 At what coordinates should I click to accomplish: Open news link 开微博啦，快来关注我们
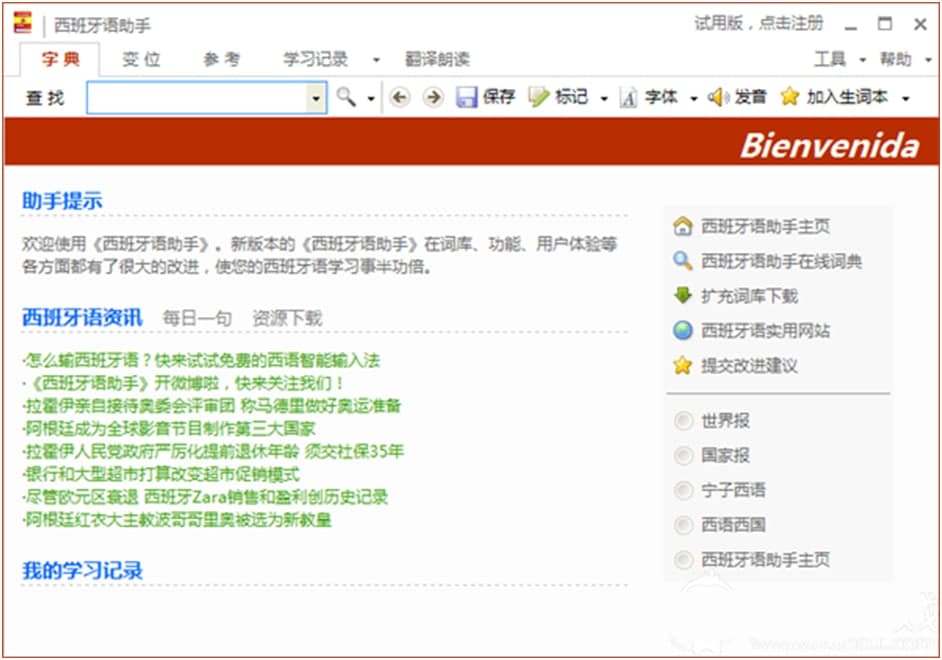coord(183,383)
